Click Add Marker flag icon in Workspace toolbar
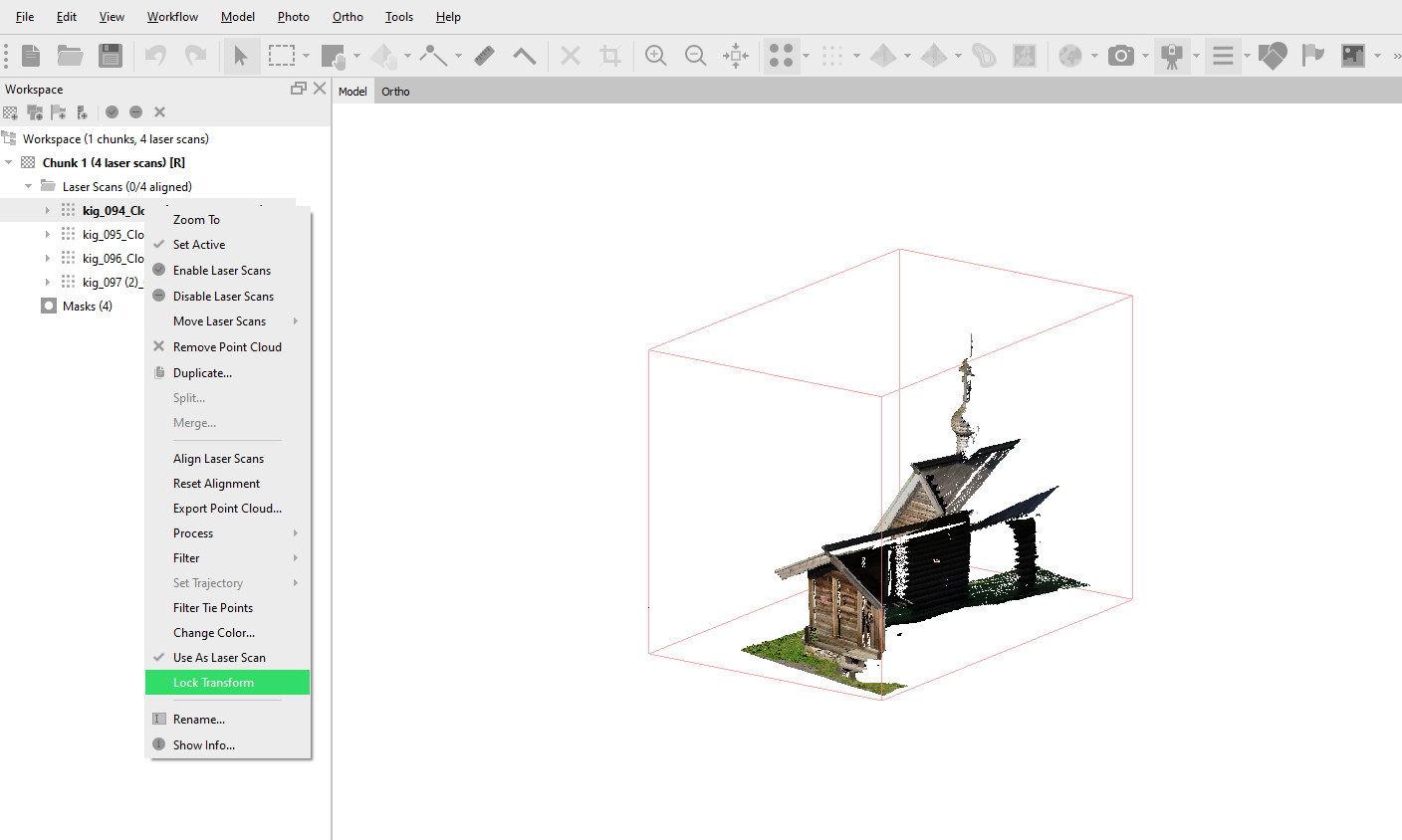 pyautogui.click(x=59, y=112)
